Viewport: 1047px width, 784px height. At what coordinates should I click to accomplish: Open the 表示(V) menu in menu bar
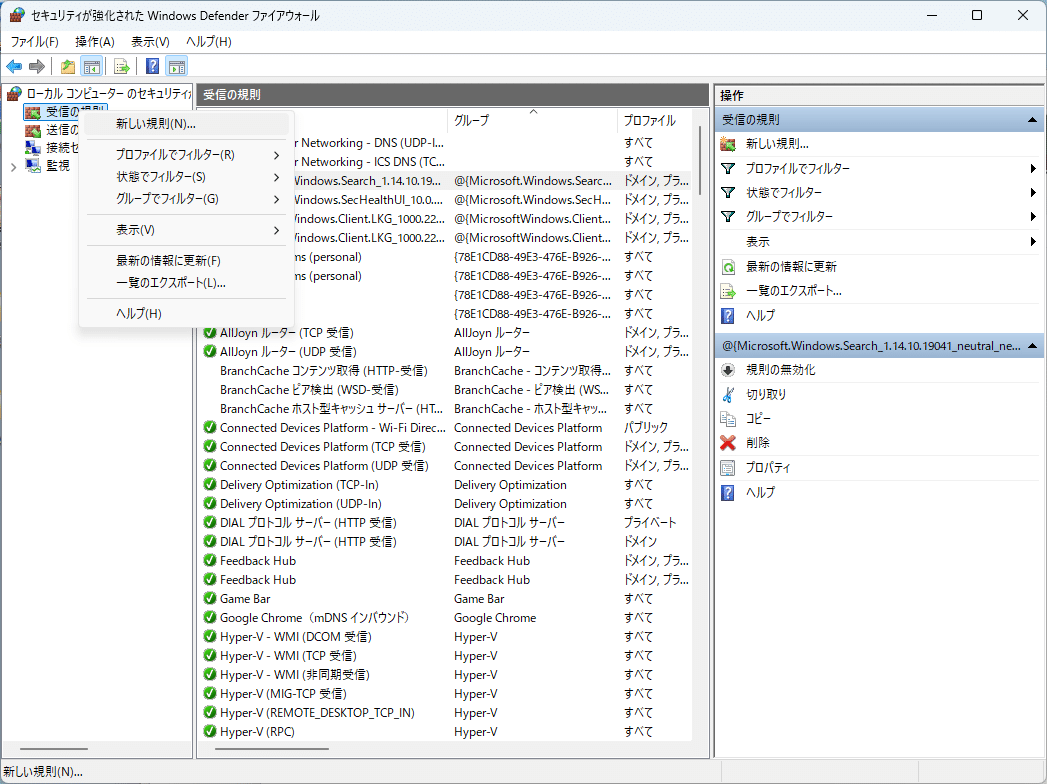click(150, 41)
